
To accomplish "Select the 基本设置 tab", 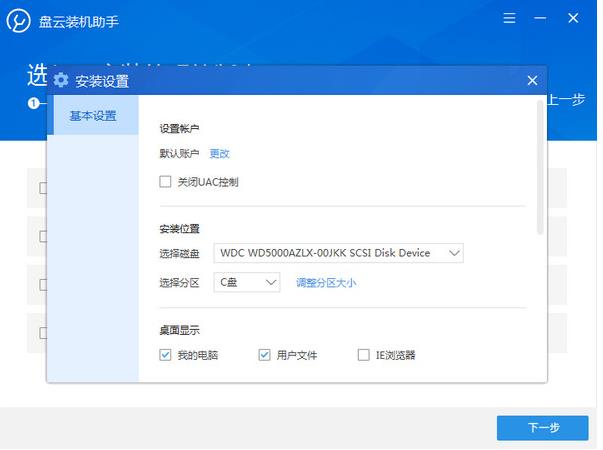I will click(x=93, y=116).
